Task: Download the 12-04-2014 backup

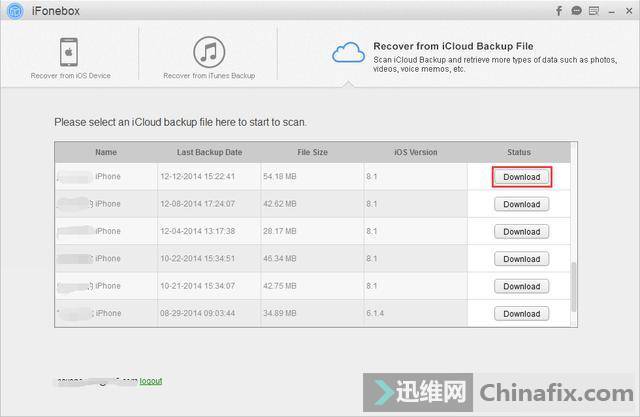Action: tap(522, 232)
